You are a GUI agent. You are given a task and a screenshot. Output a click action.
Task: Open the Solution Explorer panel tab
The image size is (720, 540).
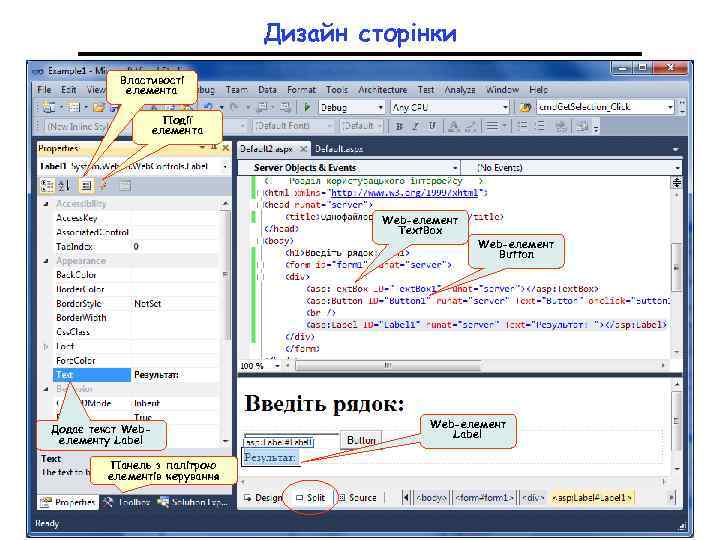coord(193,502)
